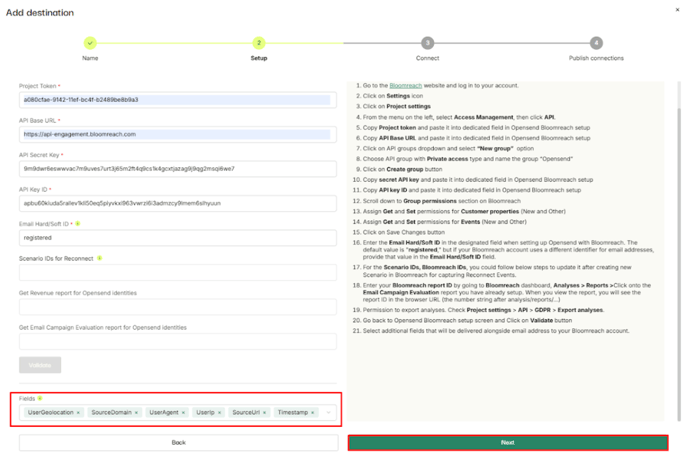The height and width of the screenshot is (455, 688).
Task: Select the Connect step 3 circle
Action: point(427,43)
